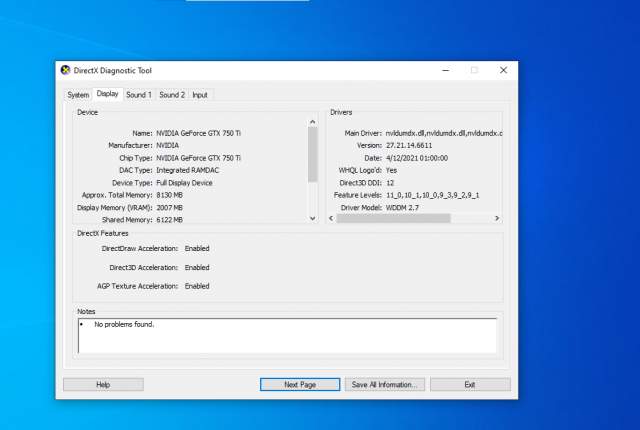
Task: Click AGP Texture Acceleration Enabled value
Action: click(x=197, y=286)
